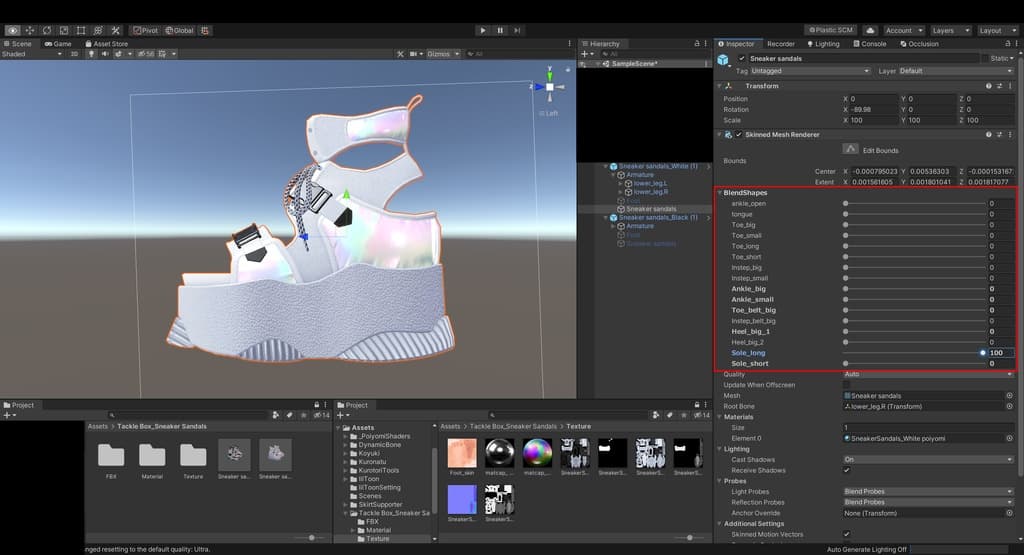This screenshot has height=555, width=1024.
Task: Toggle the Pivot handle position button
Action: [x=147, y=31]
